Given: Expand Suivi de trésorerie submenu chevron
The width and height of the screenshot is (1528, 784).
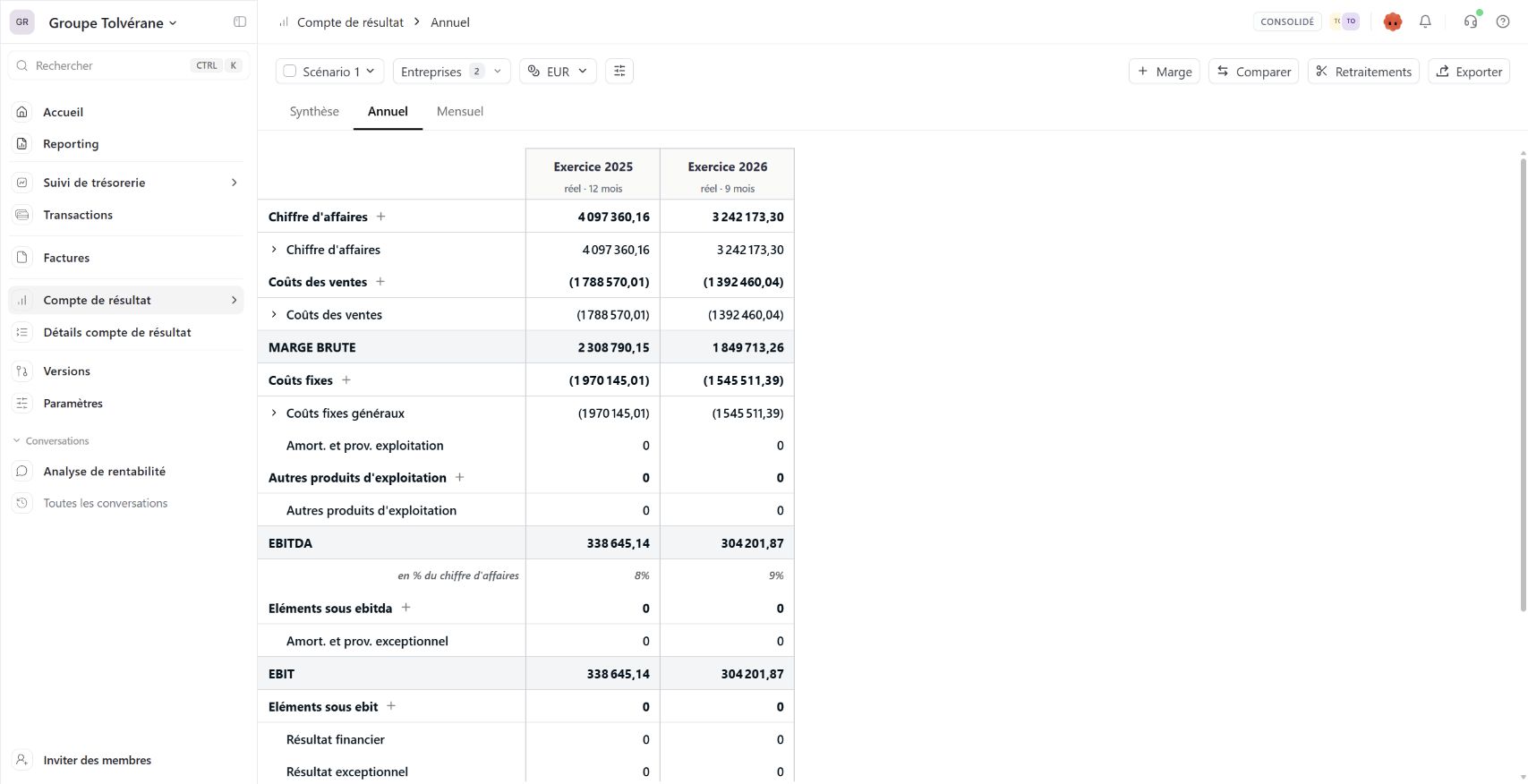Looking at the screenshot, I should point(235,183).
